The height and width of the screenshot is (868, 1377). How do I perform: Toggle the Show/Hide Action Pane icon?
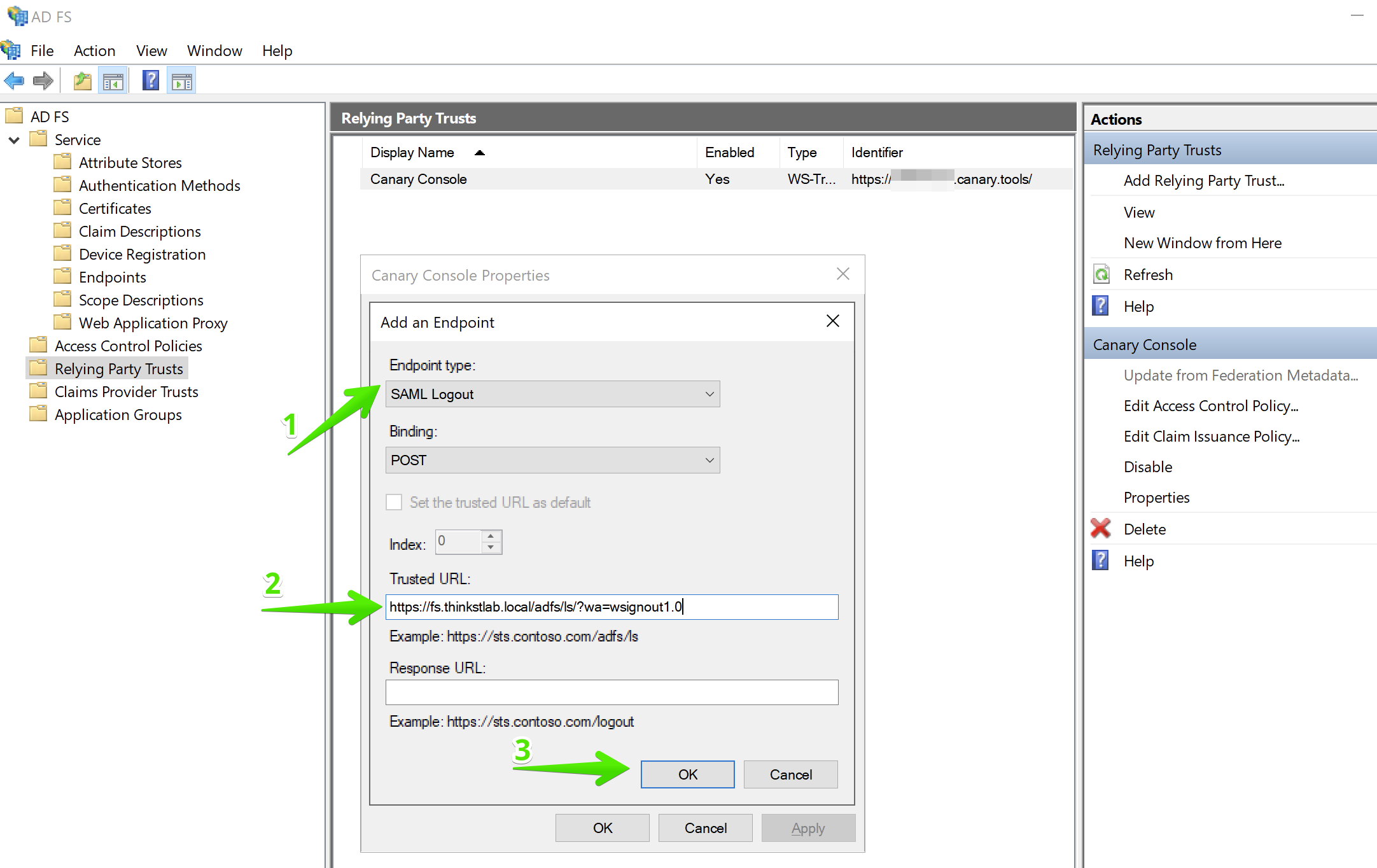[x=182, y=81]
